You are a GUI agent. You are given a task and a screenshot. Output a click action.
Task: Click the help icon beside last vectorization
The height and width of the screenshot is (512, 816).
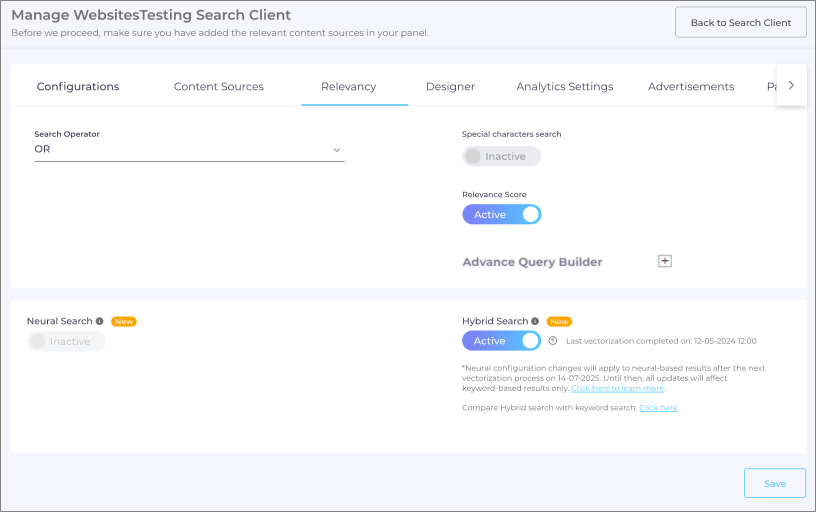coord(553,341)
